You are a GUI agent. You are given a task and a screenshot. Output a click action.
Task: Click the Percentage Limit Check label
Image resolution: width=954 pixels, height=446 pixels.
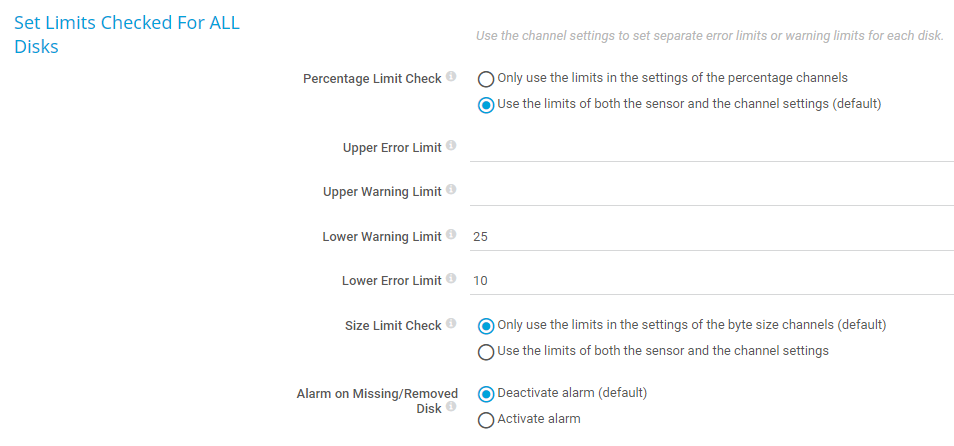pyautogui.click(x=372, y=79)
